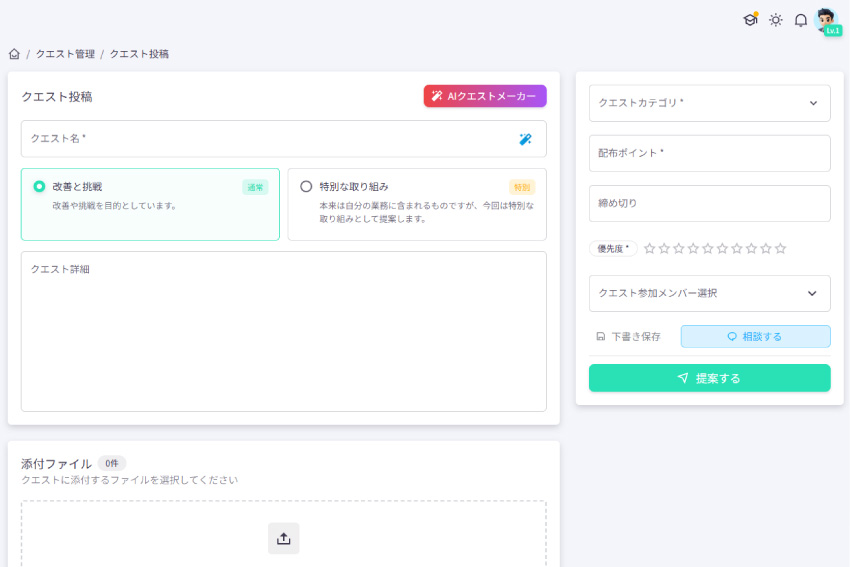Open the クエストカテゴリ dropdown
This screenshot has width=850, height=567.
tap(710, 103)
